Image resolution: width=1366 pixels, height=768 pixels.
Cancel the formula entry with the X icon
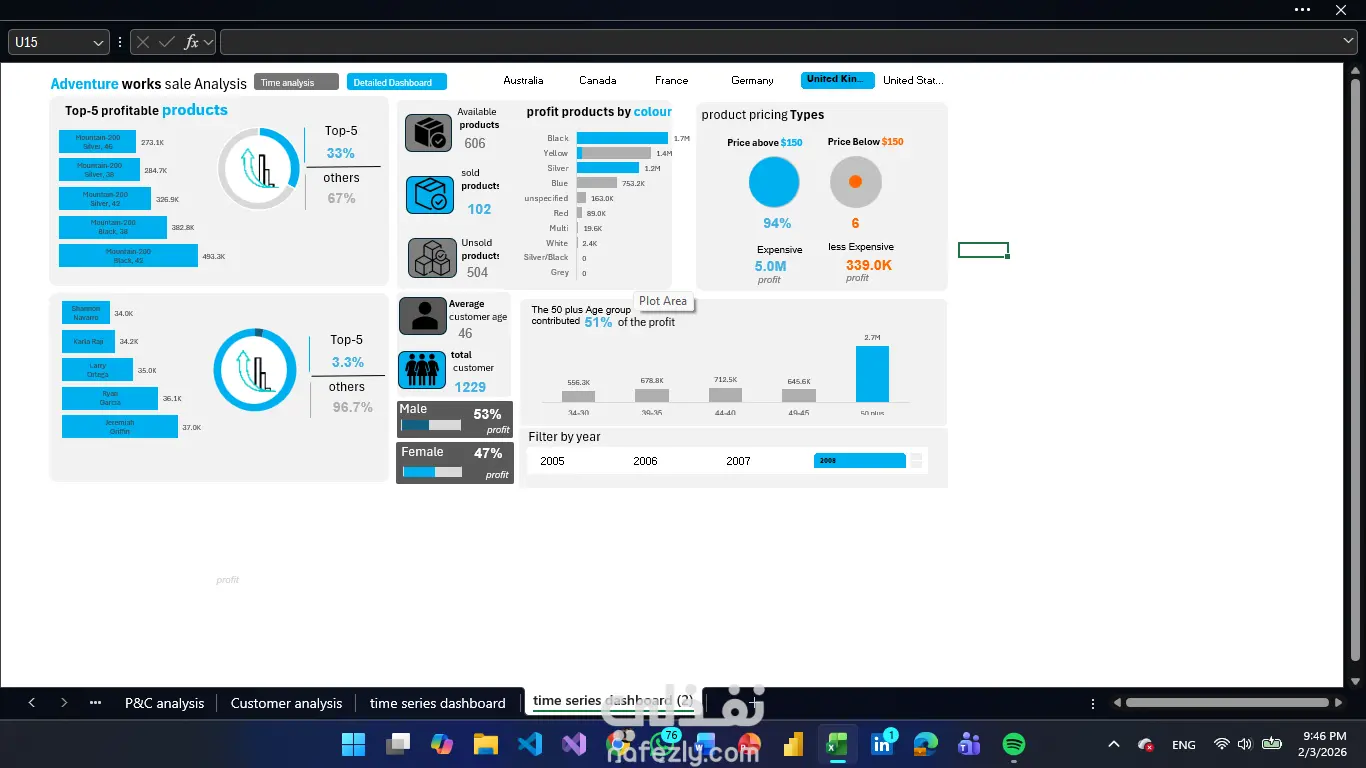point(143,42)
